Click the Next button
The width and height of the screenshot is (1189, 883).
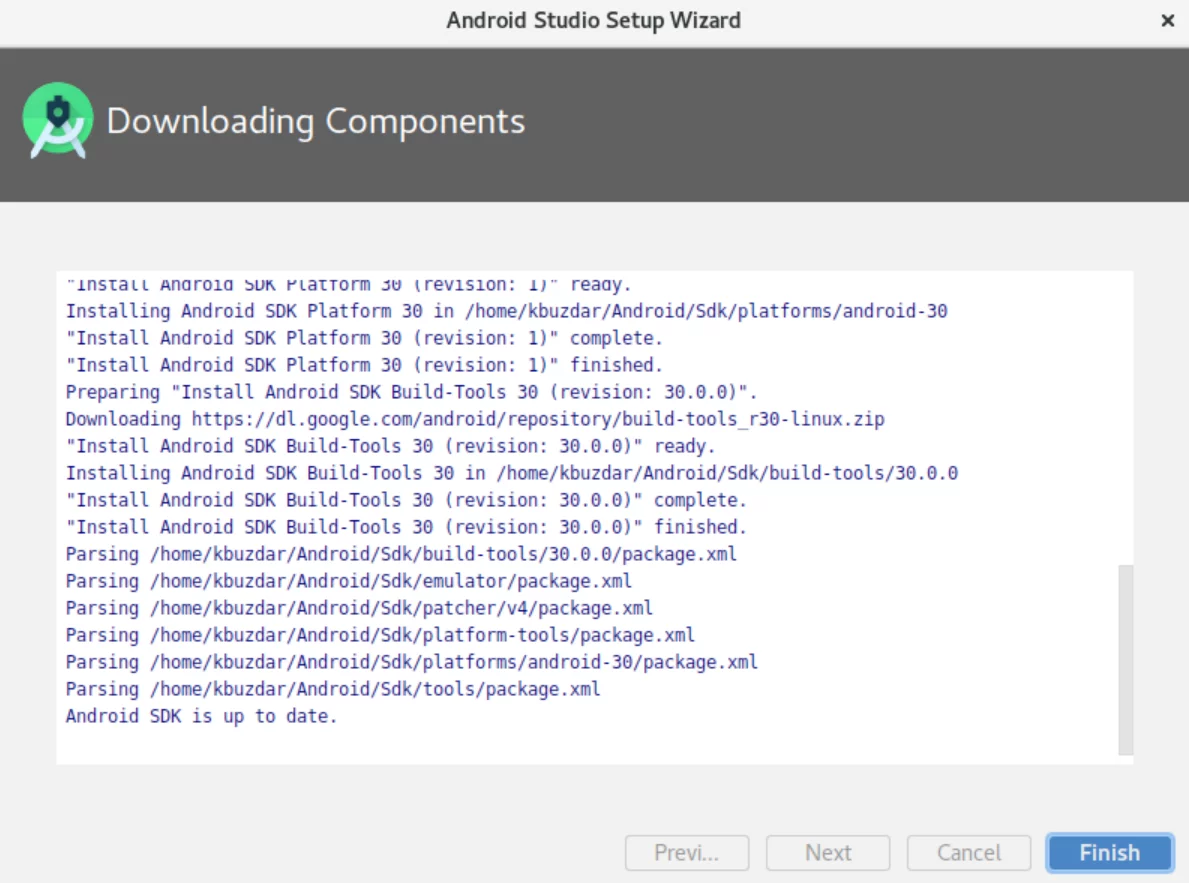click(x=827, y=853)
